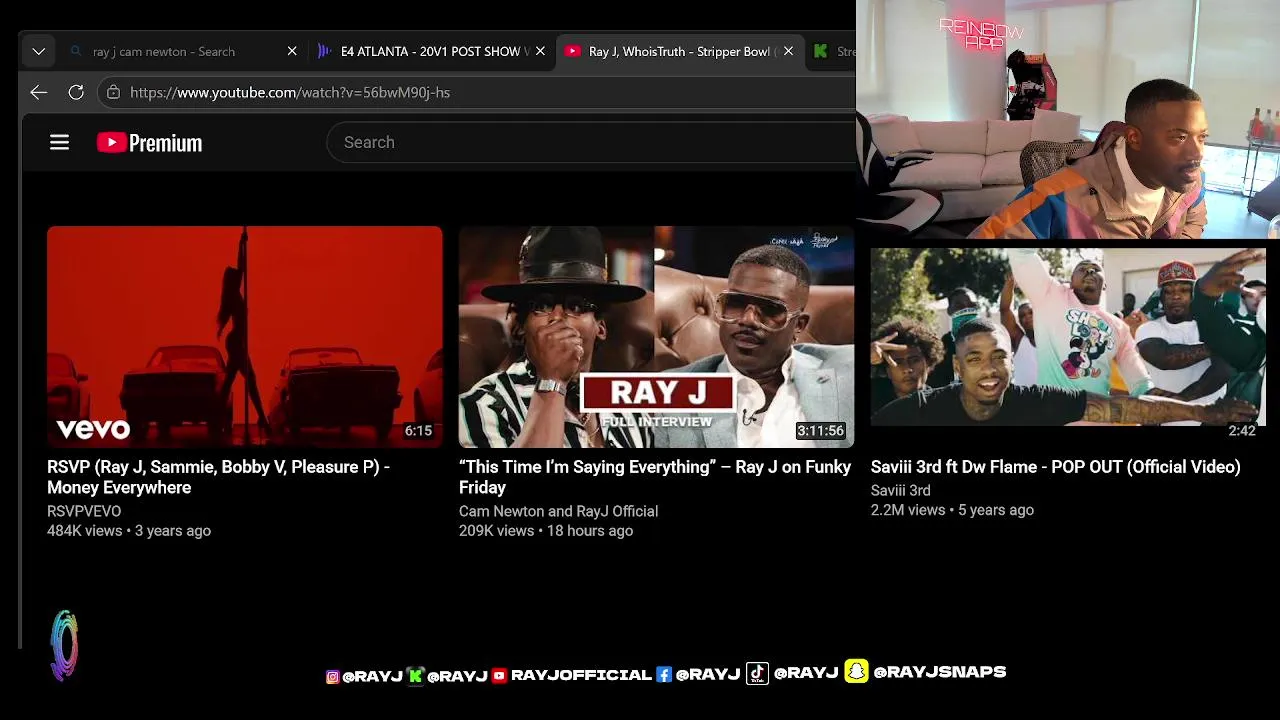The width and height of the screenshot is (1280, 720).
Task: Go to YouTube Premium home logo
Action: click(x=149, y=142)
